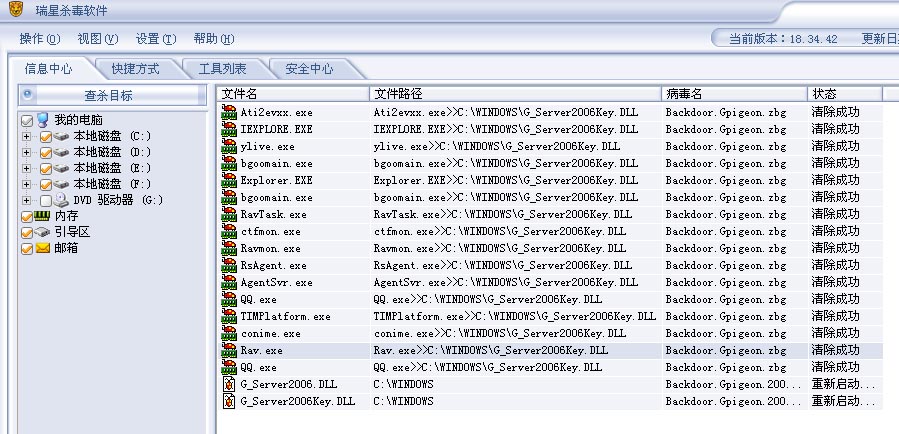The width and height of the screenshot is (899, 434).
Task: Click the 引导区 boot sector icon
Action: coord(42,232)
